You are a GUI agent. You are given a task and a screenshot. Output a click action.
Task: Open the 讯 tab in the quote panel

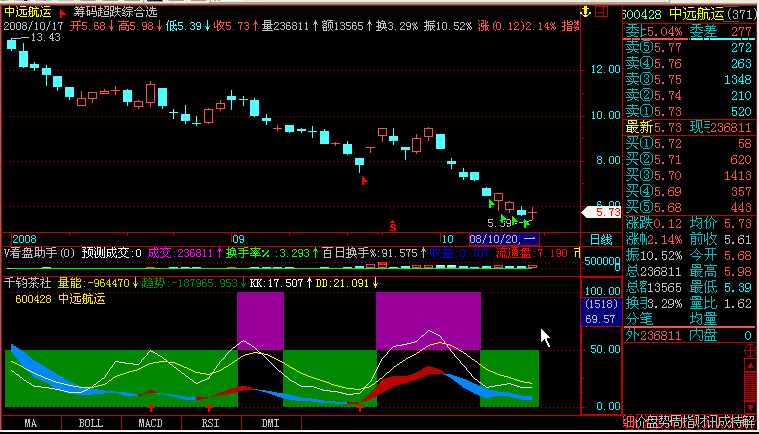[x=713, y=422]
